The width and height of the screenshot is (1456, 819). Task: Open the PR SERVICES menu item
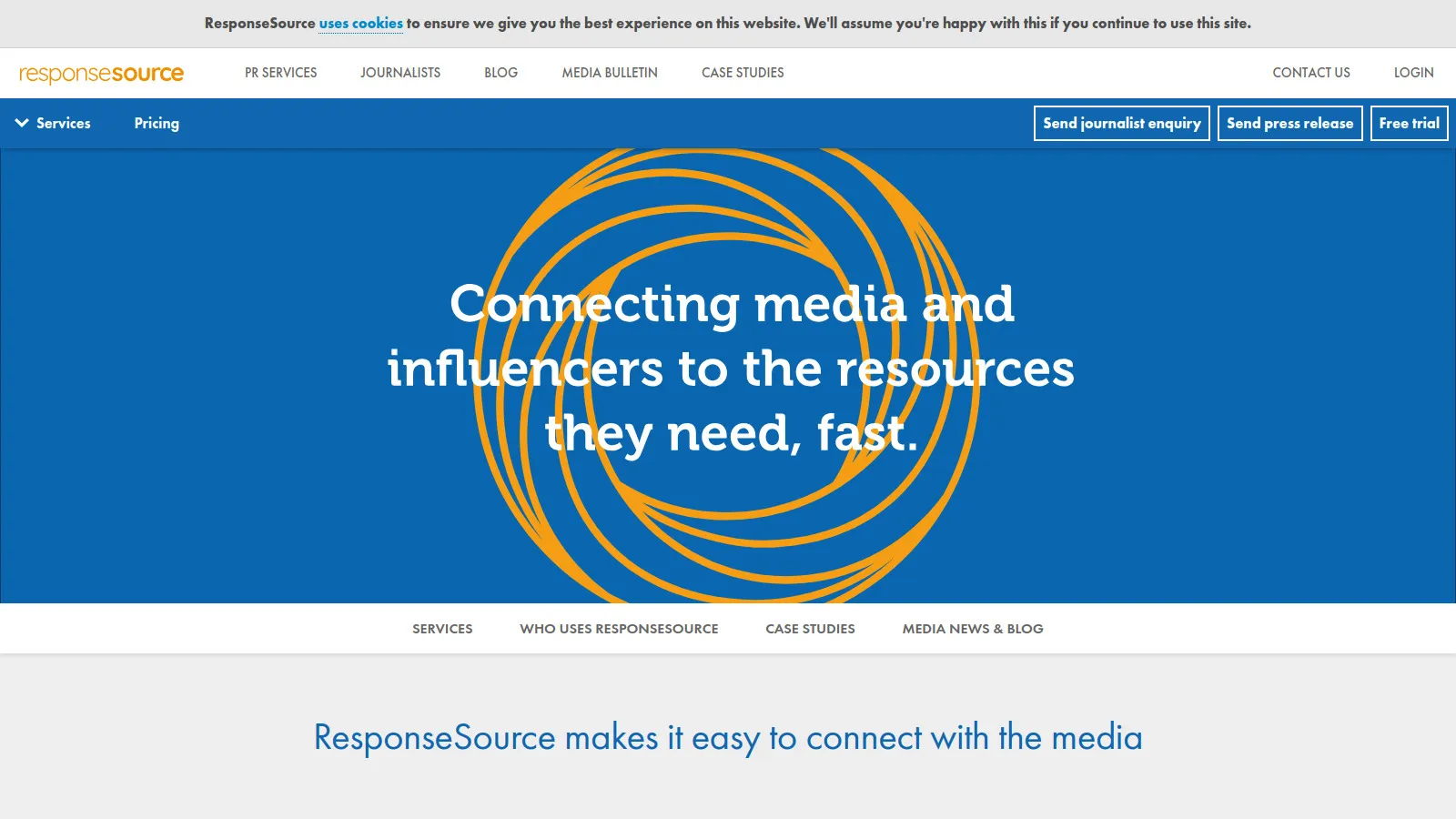point(279,73)
